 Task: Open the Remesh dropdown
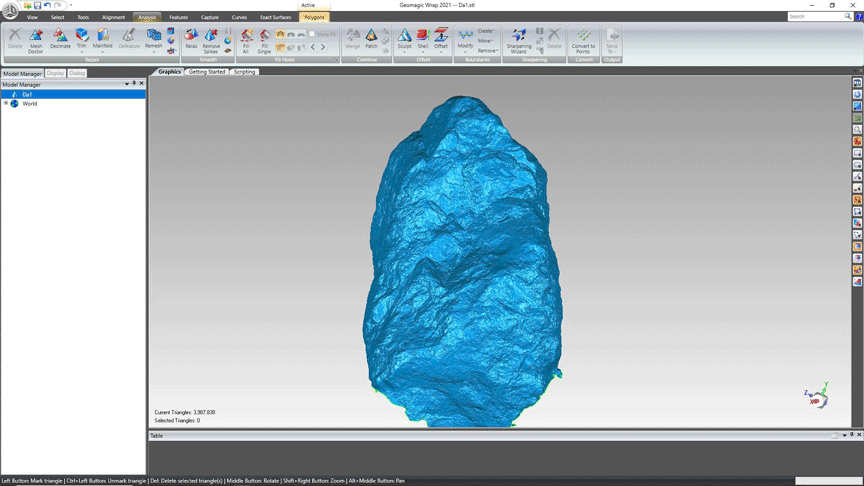pyautogui.click(x=153, y=51)
